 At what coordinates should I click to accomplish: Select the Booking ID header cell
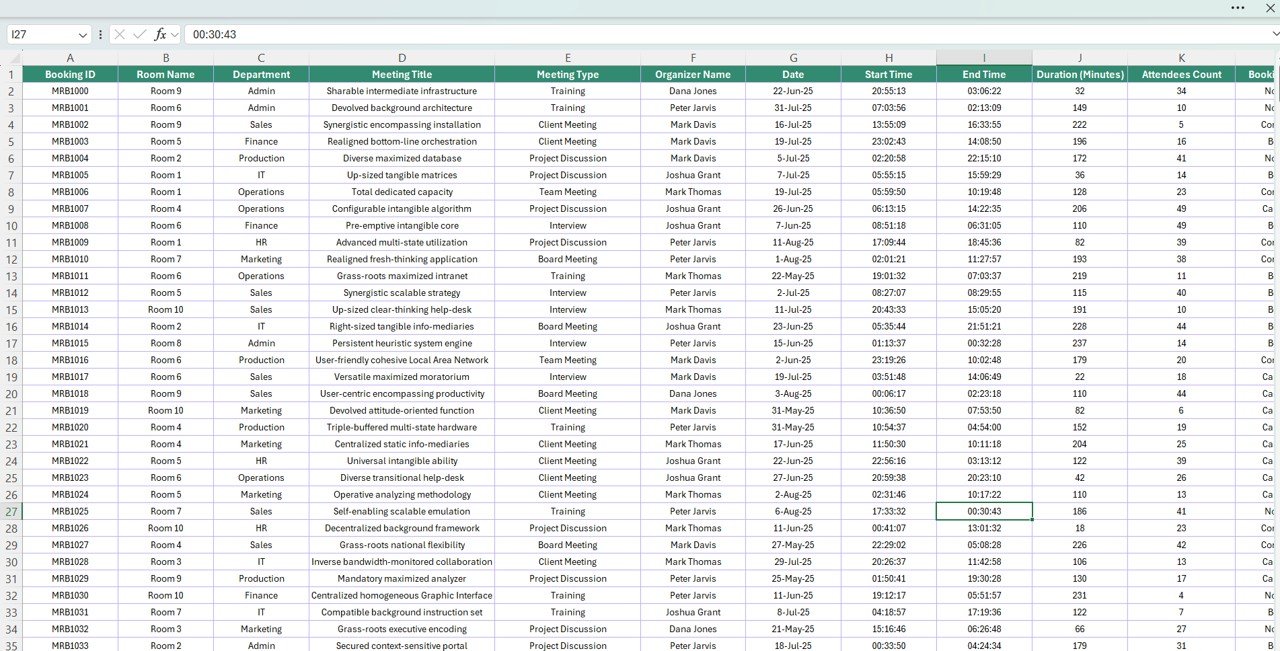[x=70, y=73]
